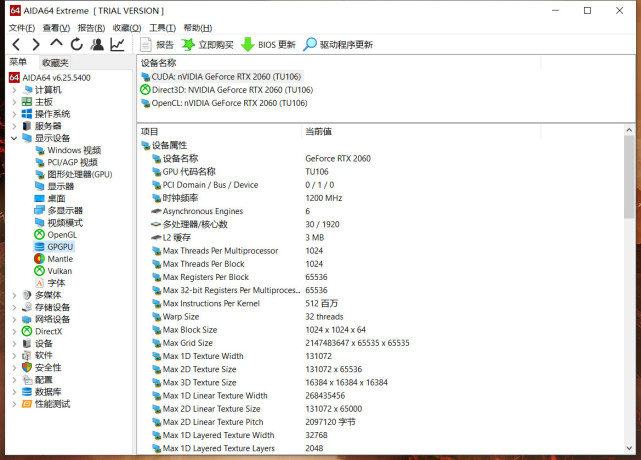The width and height of the screenshot is (641, 460).
Task: Open the 报告(R) menu
Action: click(92, 28)
